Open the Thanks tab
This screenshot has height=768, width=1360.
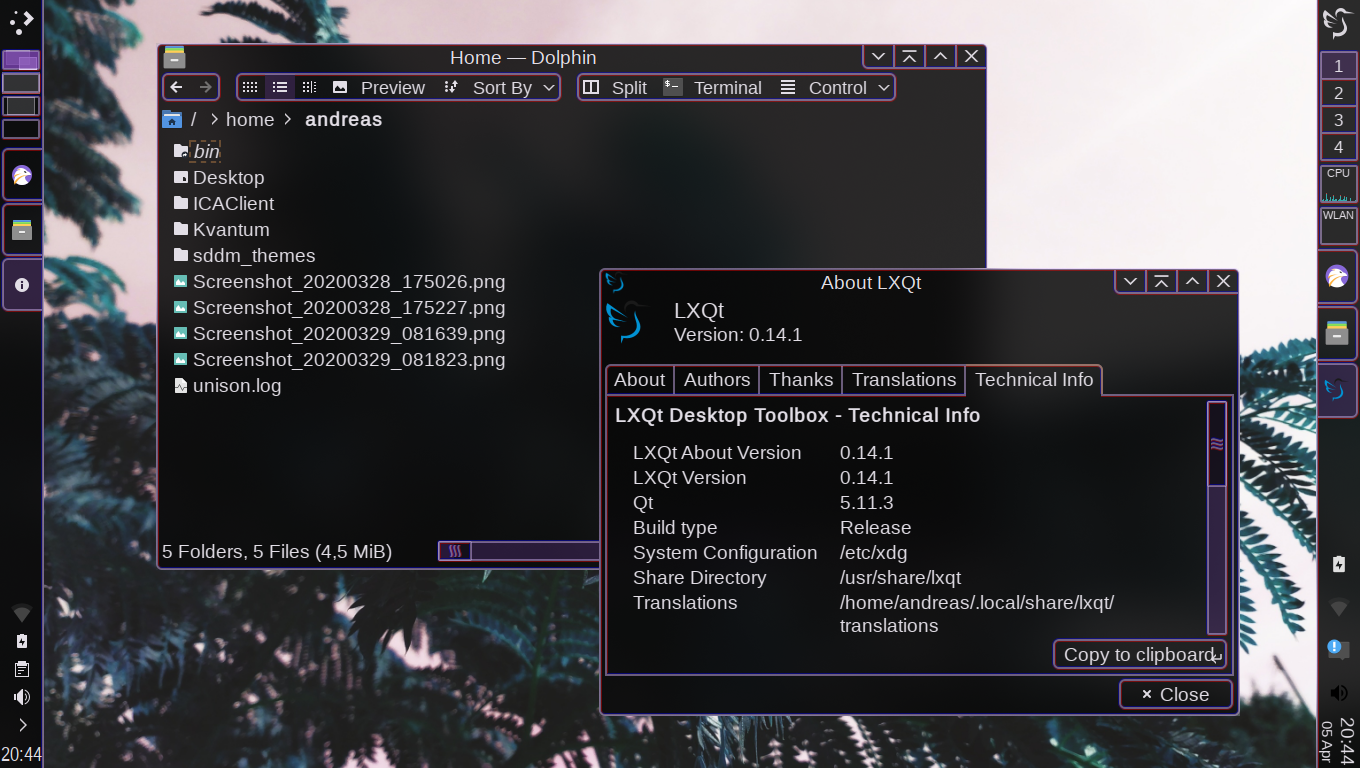[x=801, y=380]
